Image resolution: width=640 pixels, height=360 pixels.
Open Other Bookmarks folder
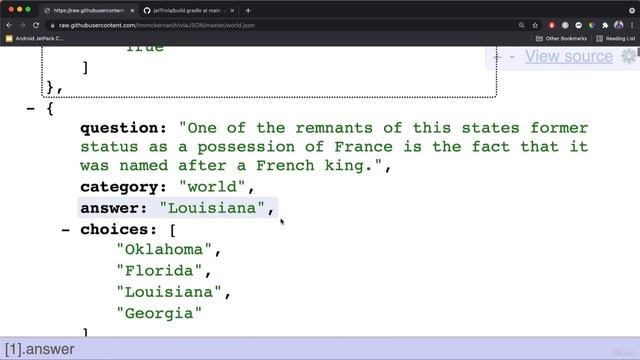tap(561, 38)
